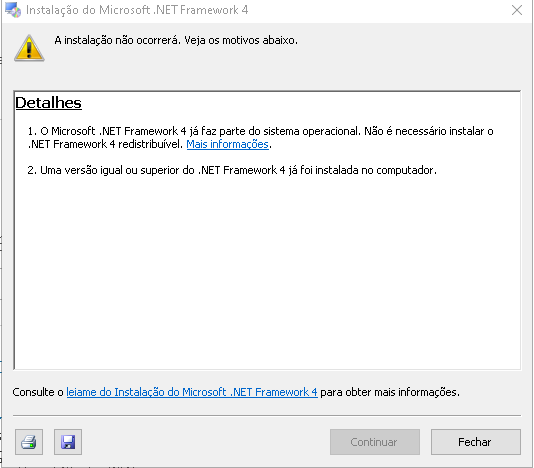Close the dialog with the X button
Screen dimensions: 534x468
tap(517, 10)
